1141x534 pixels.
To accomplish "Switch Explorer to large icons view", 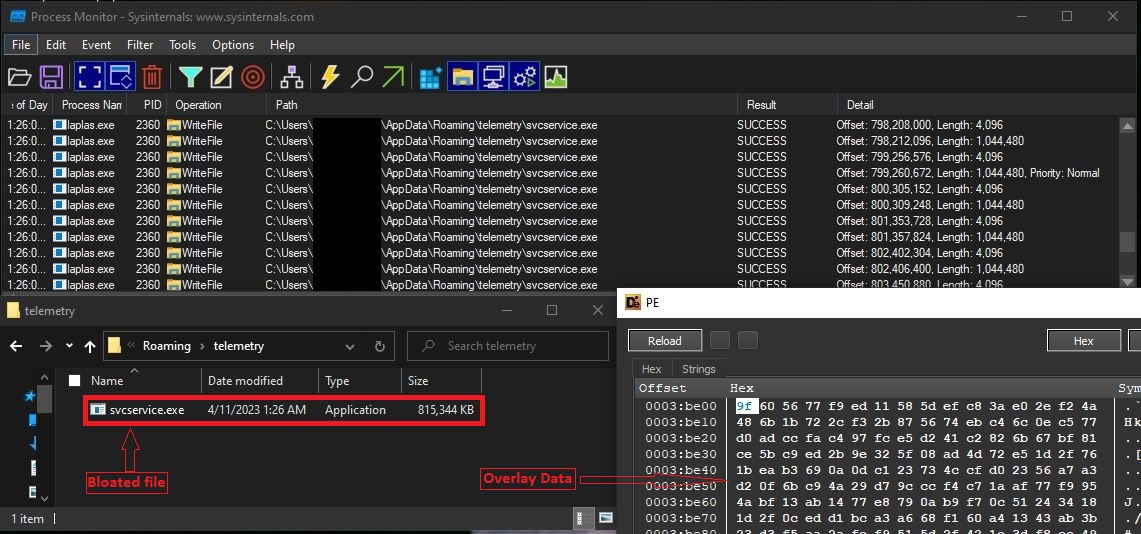I will [605, 518].
